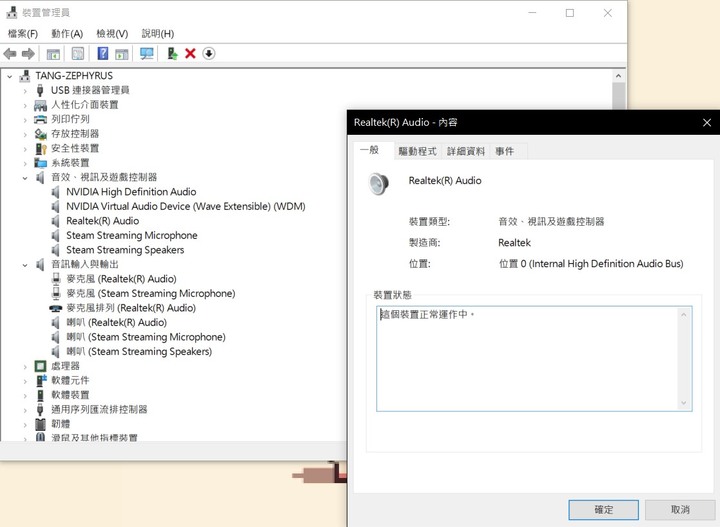Click the Device Manager title bar icon
Viewport: 720px width, 527px height.
pos(11,12)
